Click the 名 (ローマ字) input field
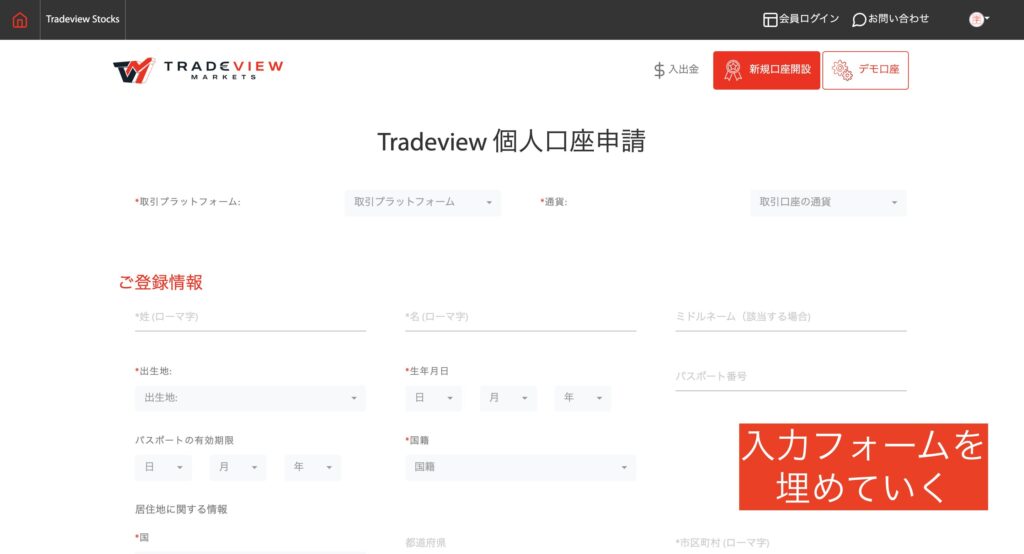The width and height of the screenshot is (1024, 554). [520, 318]
